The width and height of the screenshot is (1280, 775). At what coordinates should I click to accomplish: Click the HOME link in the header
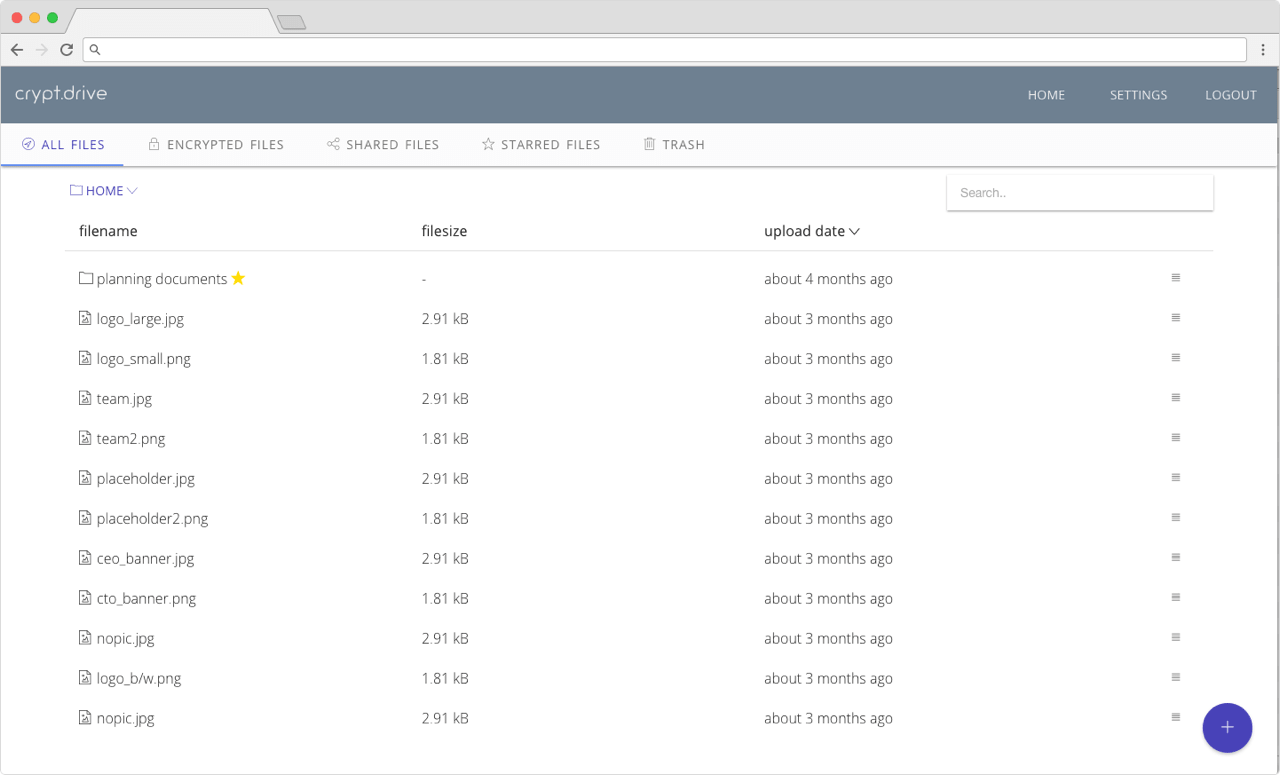coord(1046,95)
